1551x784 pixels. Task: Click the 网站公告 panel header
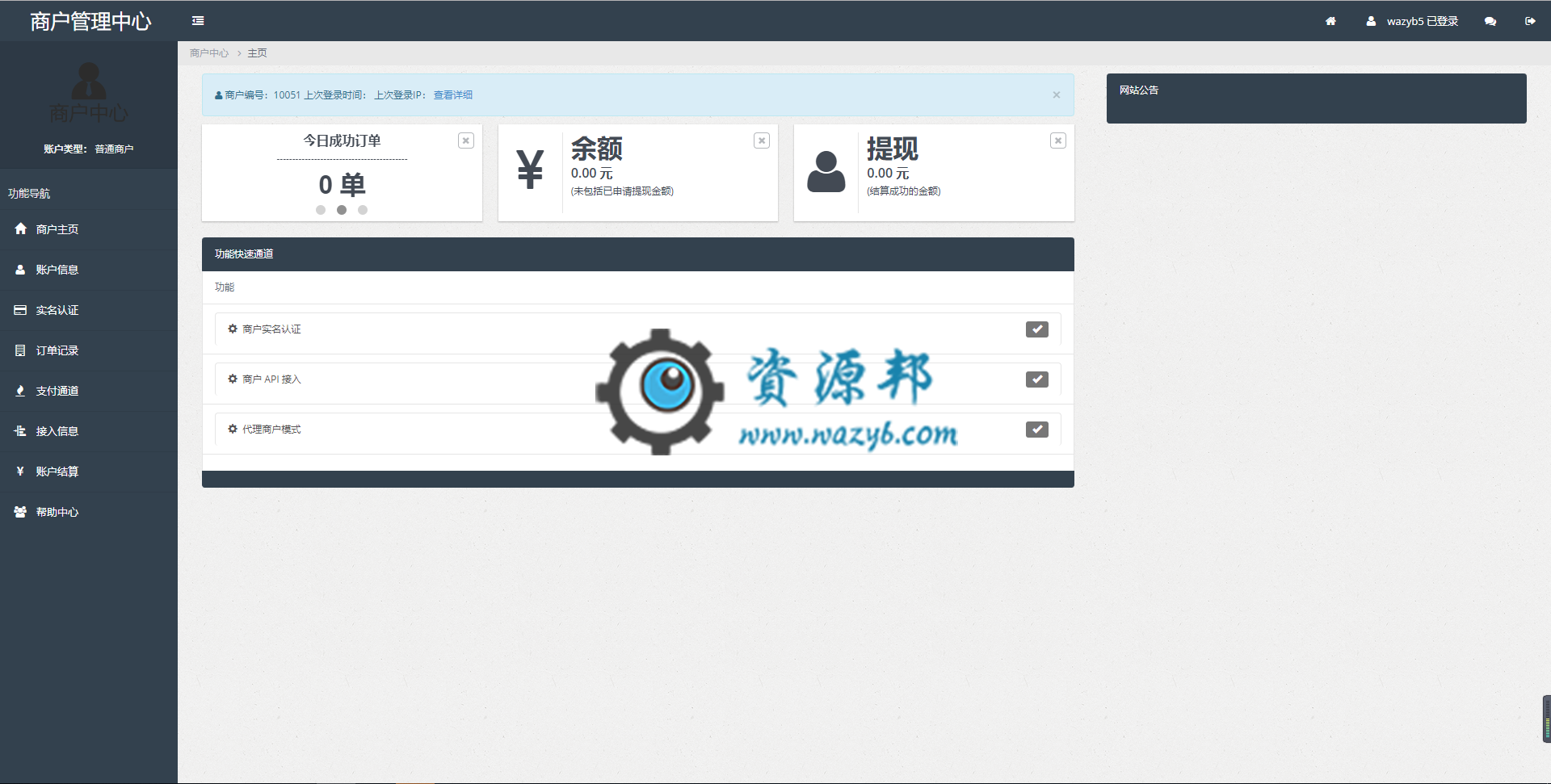[x=1316, y=90]
